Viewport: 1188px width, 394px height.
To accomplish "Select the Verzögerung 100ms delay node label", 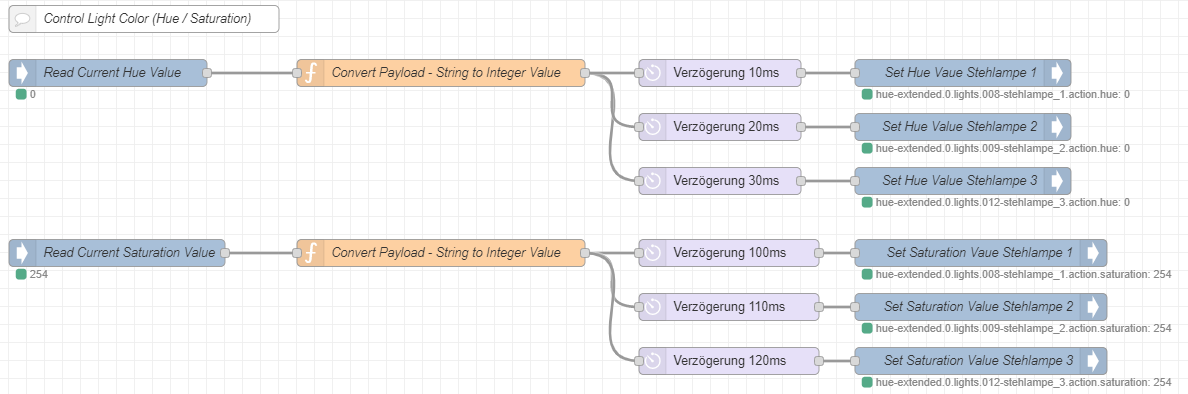I will pyautogui.click(x=730, y=253).
